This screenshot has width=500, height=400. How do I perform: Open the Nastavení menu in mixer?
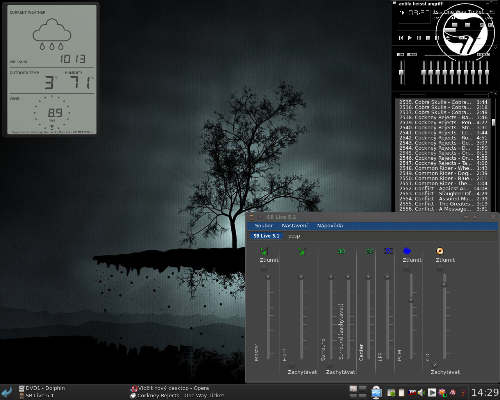[294, 226]
